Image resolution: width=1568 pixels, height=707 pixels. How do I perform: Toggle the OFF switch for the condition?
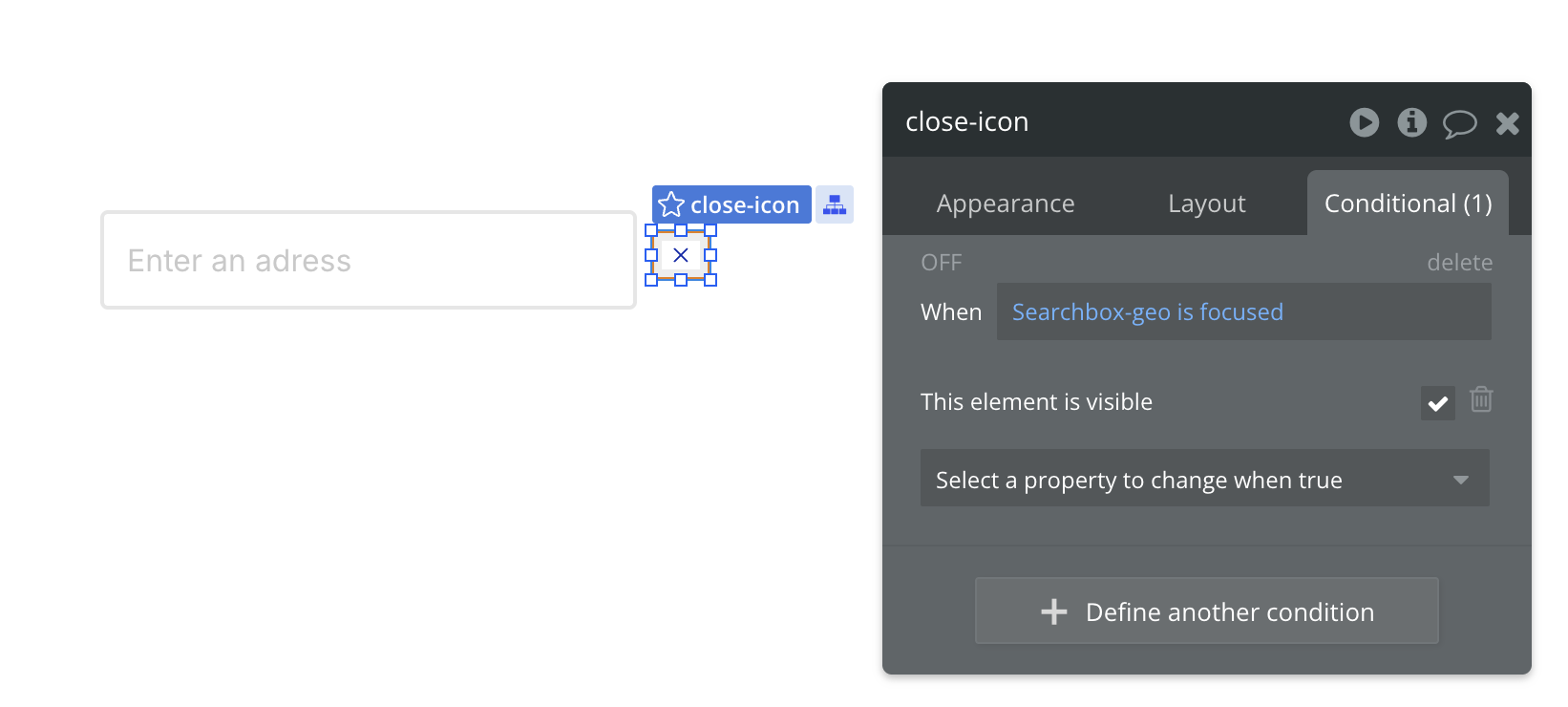click(x=941, y=263)
